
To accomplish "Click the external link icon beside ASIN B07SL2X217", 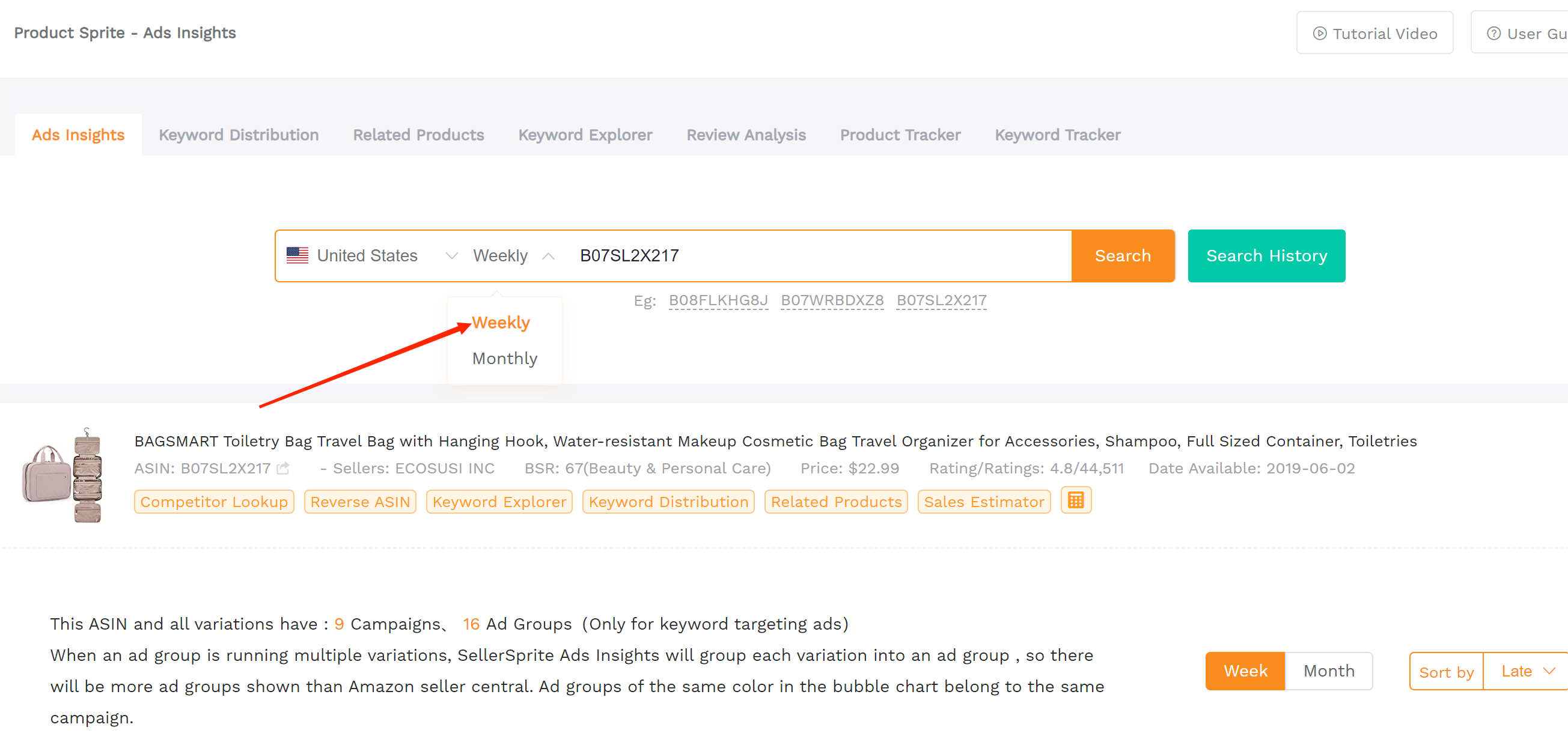I will point(283,468).
